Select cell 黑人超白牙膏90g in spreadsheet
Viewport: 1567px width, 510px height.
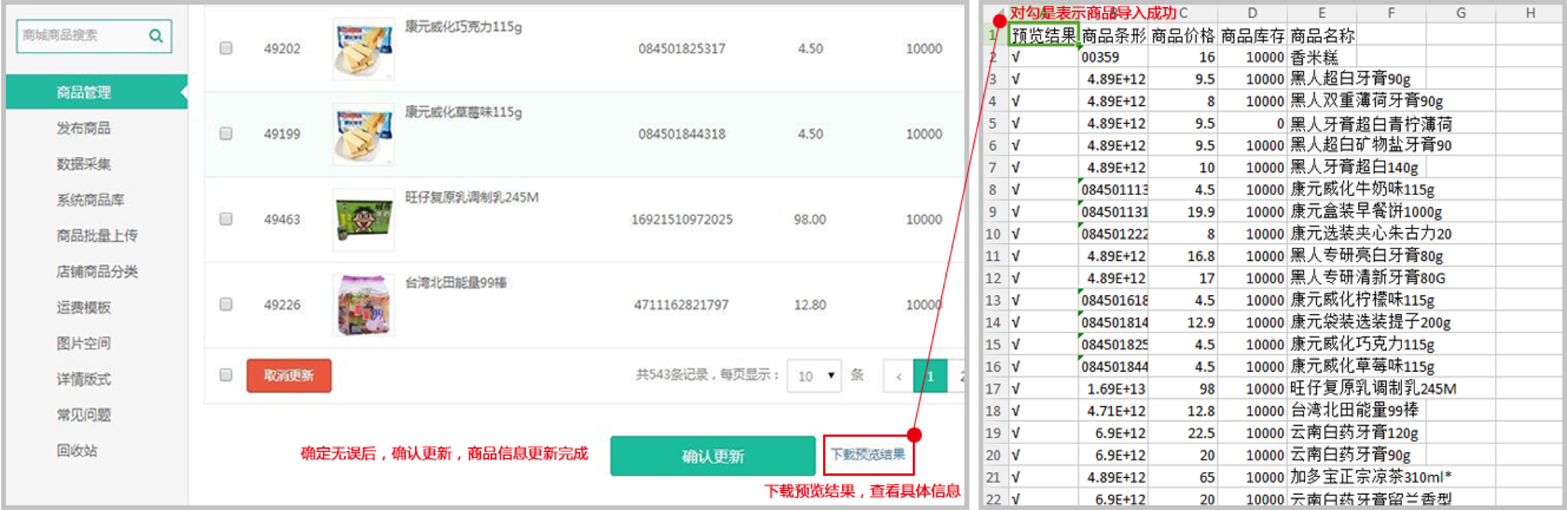[x=1350, y=79]
